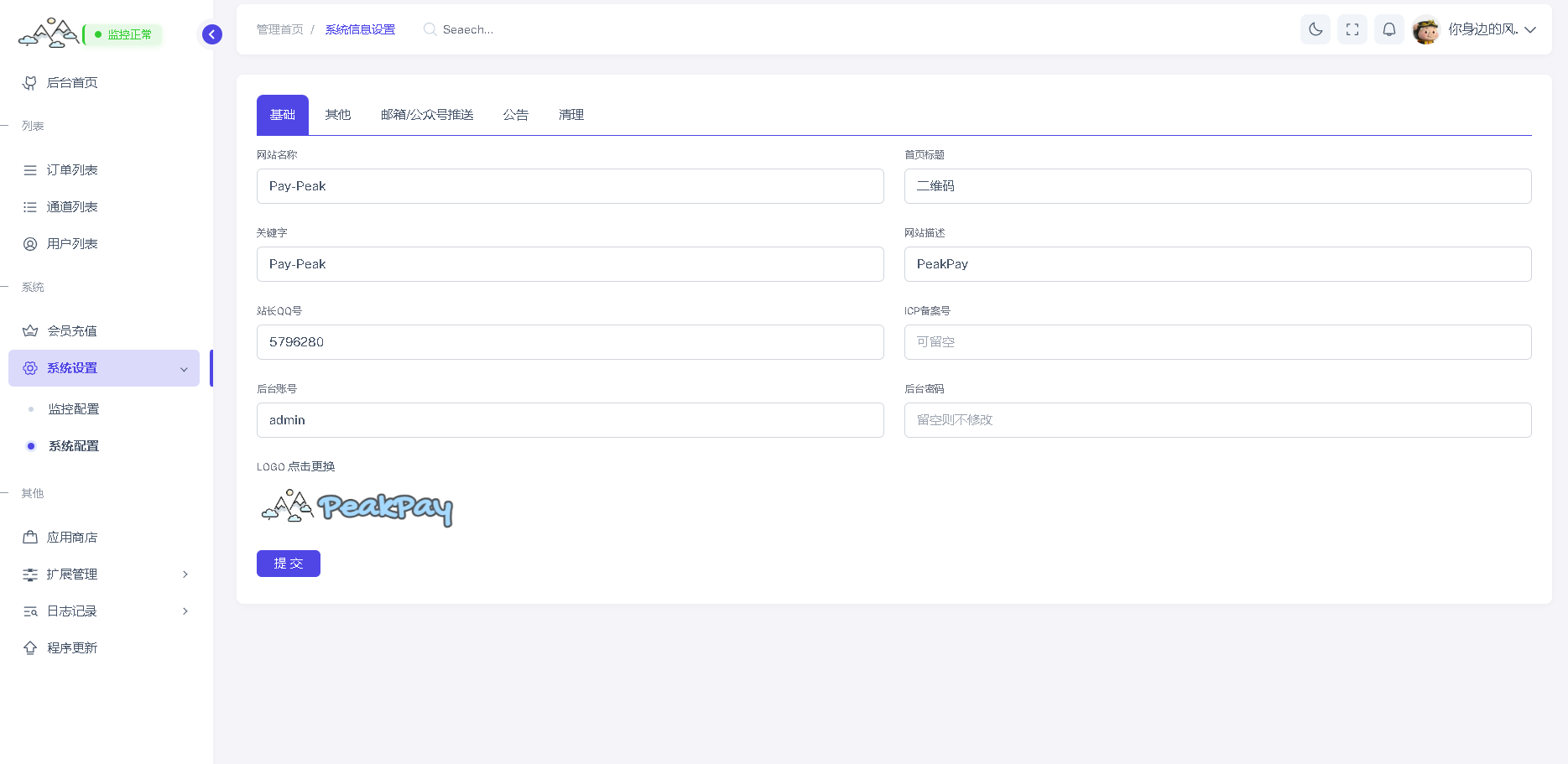Click the PeakPay logo to change it

pyautogui.click(x=357, y=507)
